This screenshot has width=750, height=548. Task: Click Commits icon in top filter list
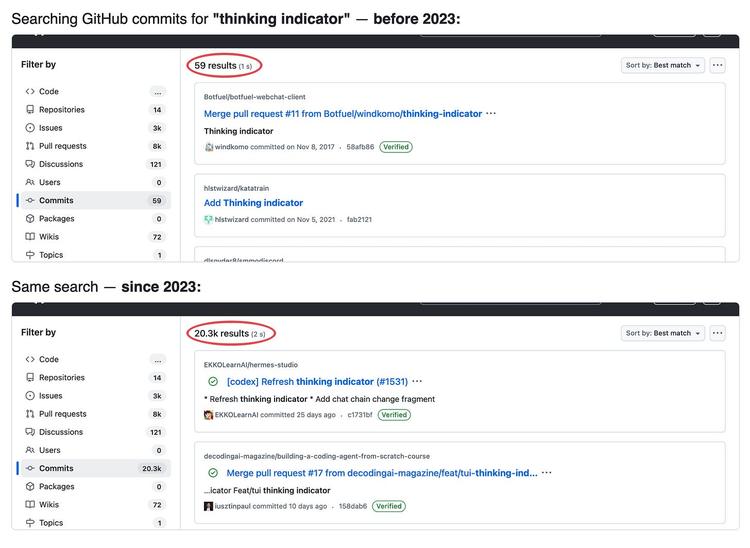point(30,200)
